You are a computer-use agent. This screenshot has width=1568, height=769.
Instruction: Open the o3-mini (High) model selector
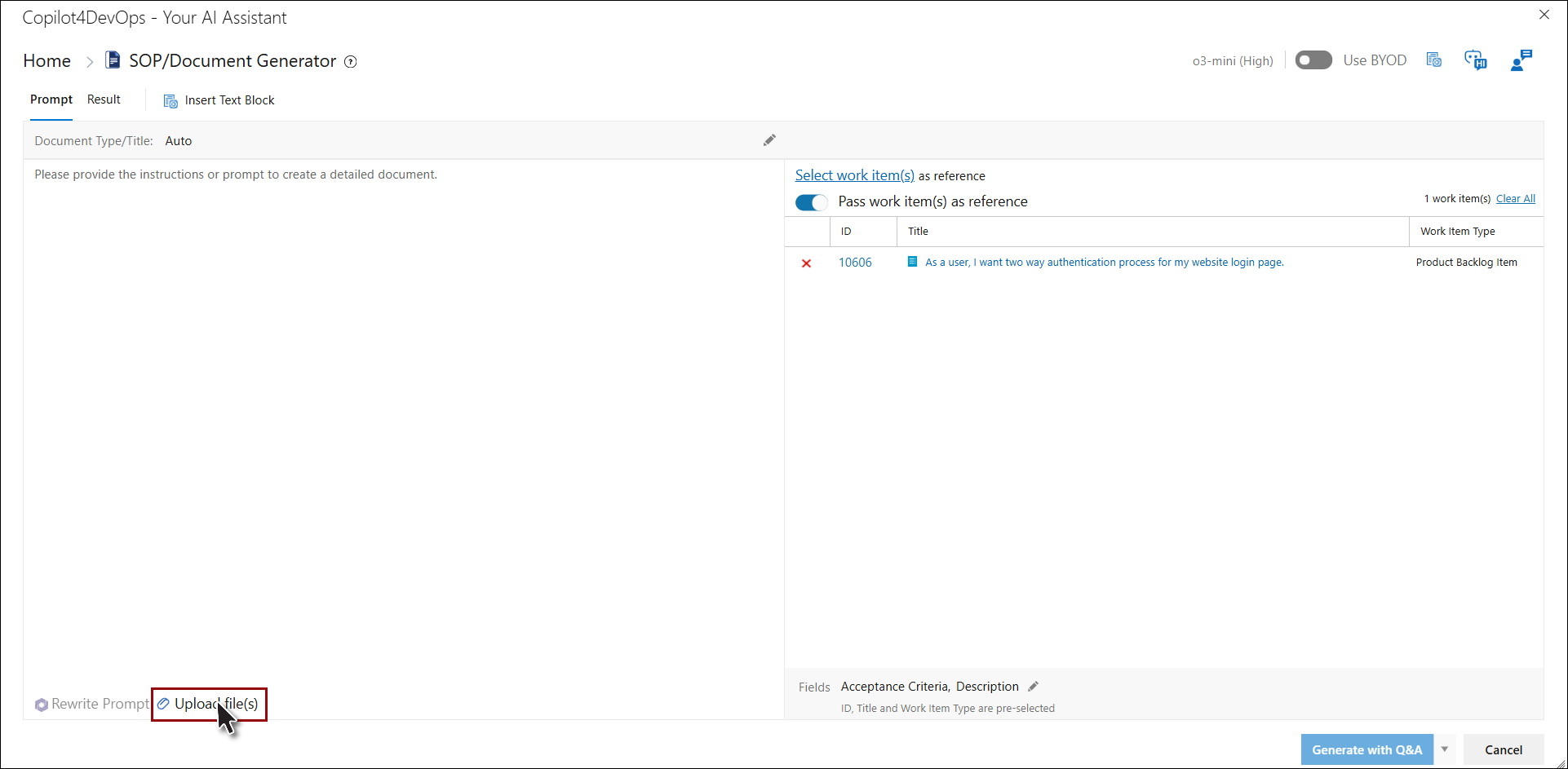coord(1232,61)
